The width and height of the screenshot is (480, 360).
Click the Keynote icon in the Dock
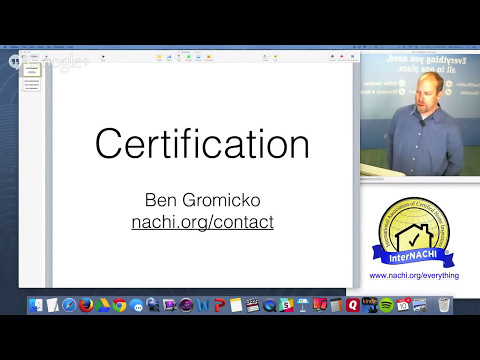pos(303,305)
